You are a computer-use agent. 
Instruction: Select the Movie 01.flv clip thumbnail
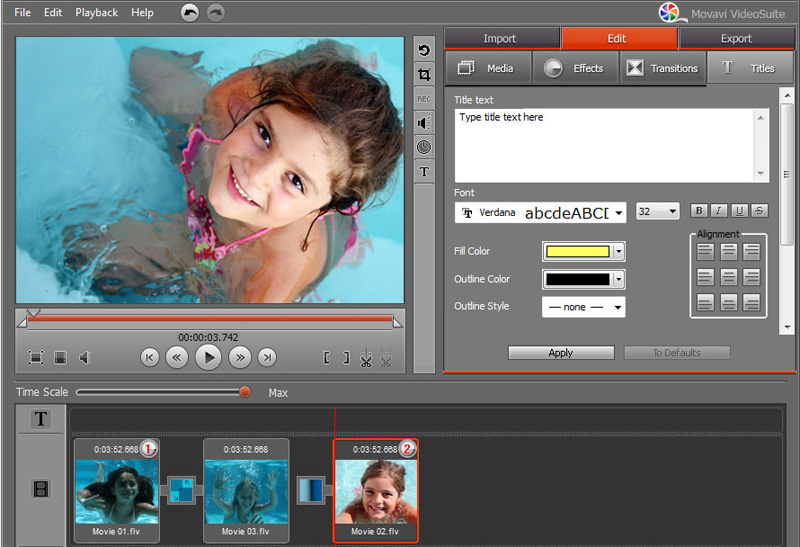pos(117,491)
